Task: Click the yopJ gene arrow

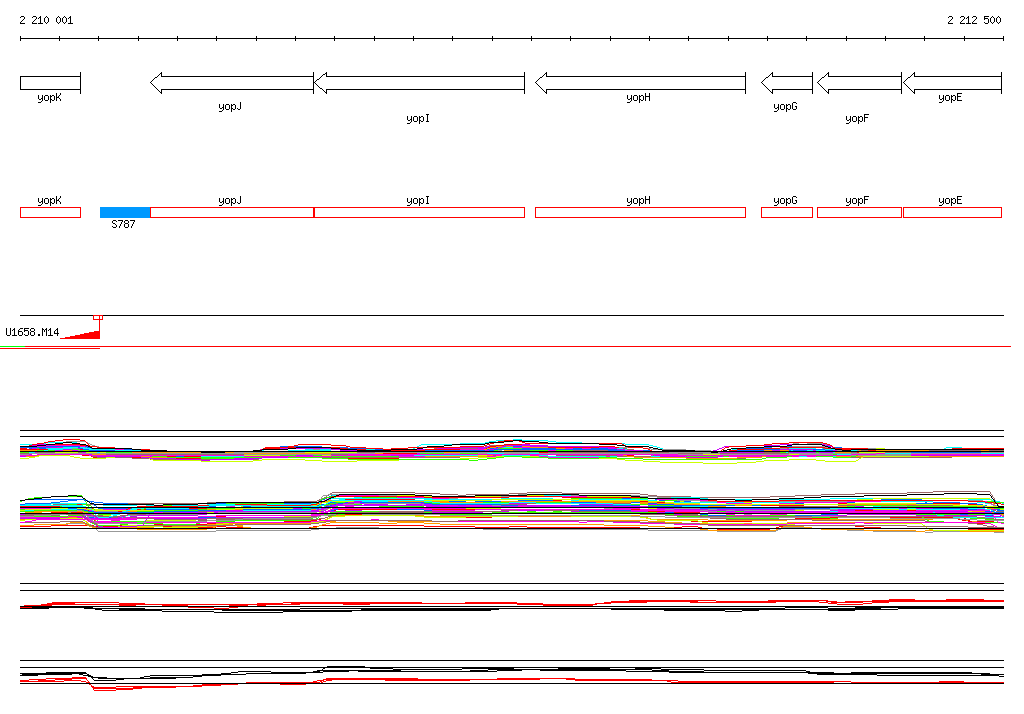Action: 232,83
